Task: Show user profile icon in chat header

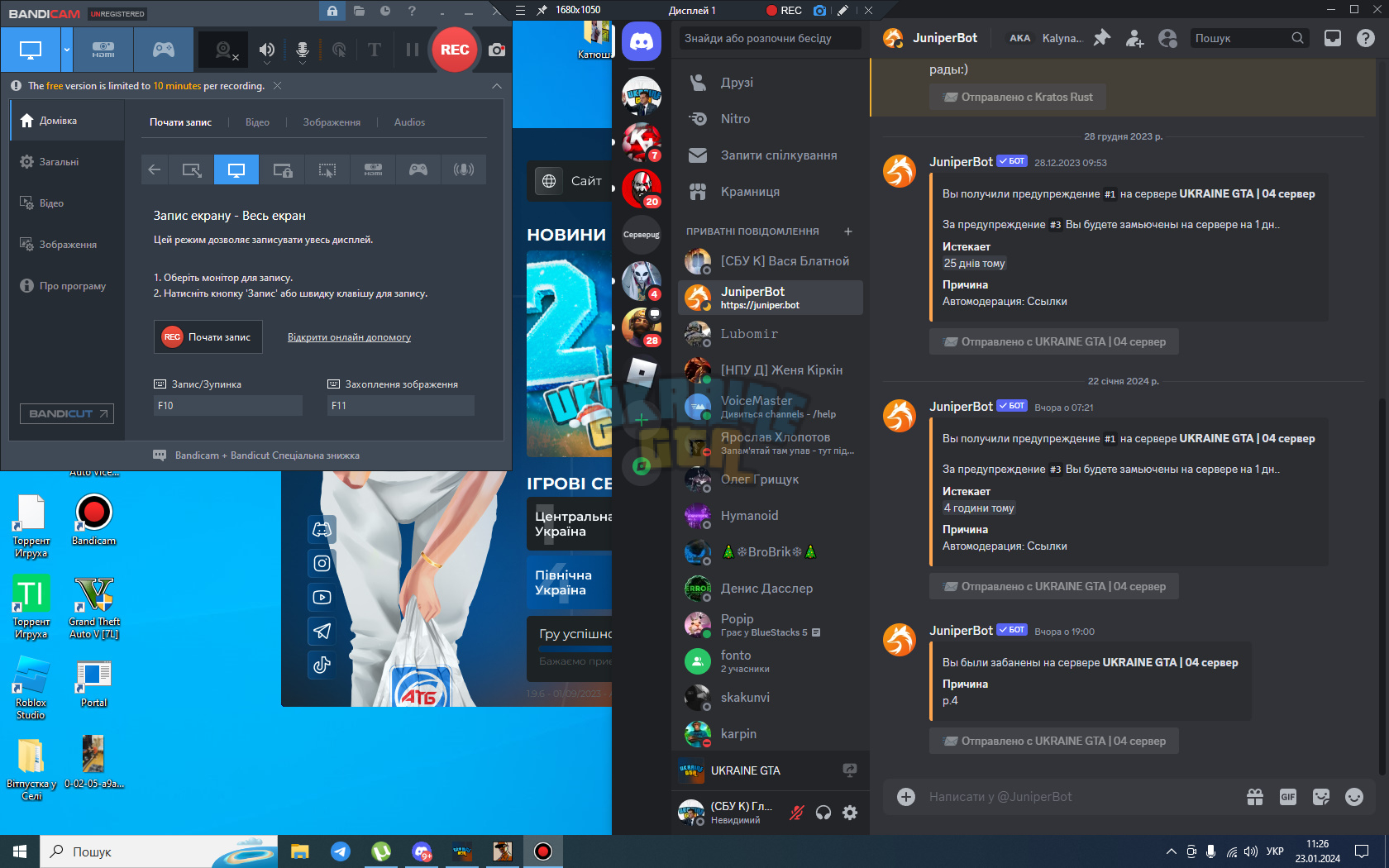Action: 1167,38
